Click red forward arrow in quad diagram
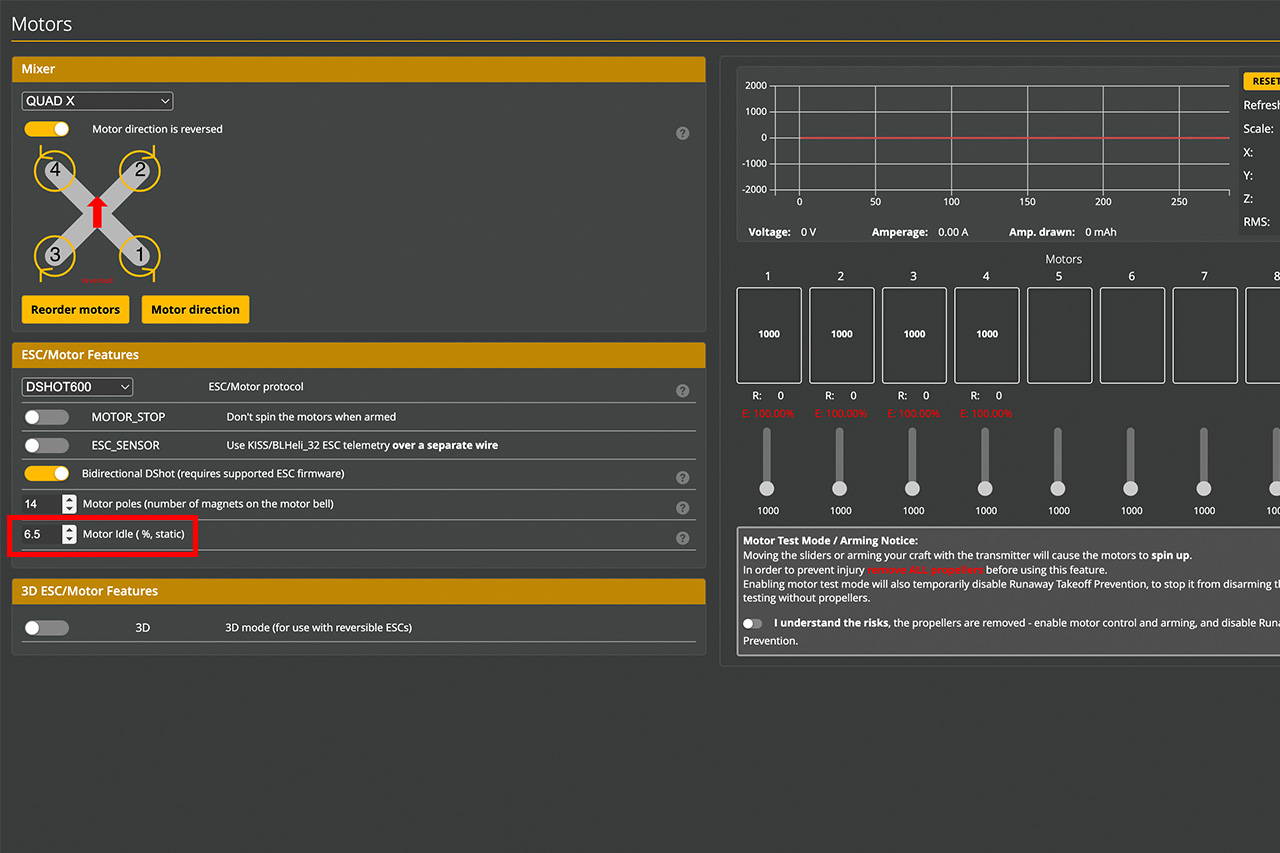The width and height of the screenshot is (1280, 853). 97,212
